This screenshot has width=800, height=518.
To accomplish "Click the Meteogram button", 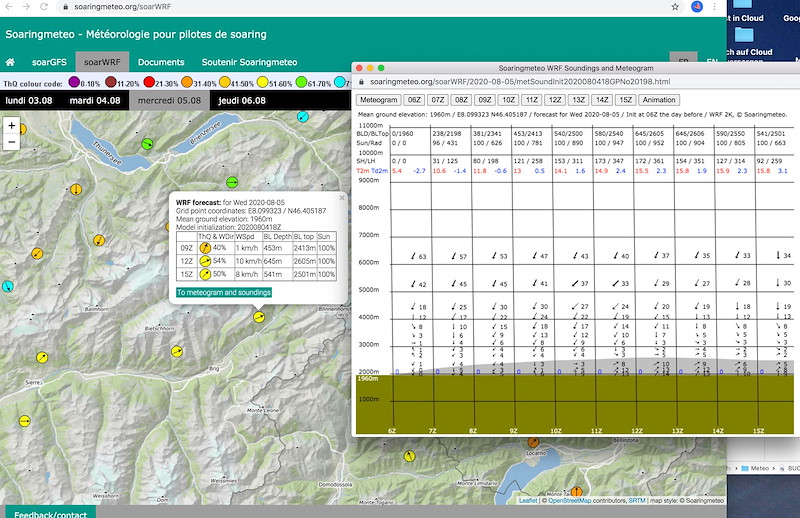I will 379,100.
